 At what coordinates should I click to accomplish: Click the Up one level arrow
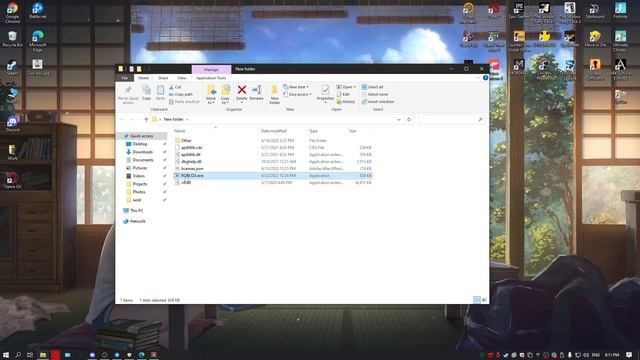146,120
